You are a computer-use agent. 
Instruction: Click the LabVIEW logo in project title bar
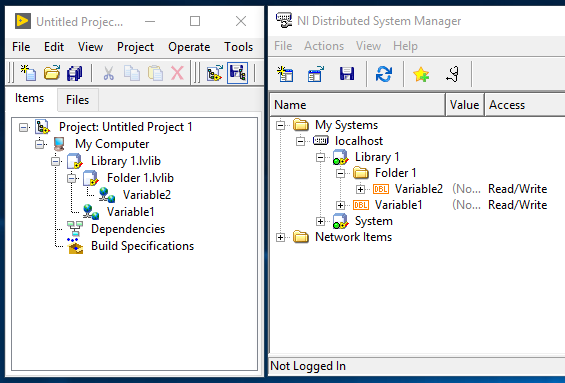point(23,21)
